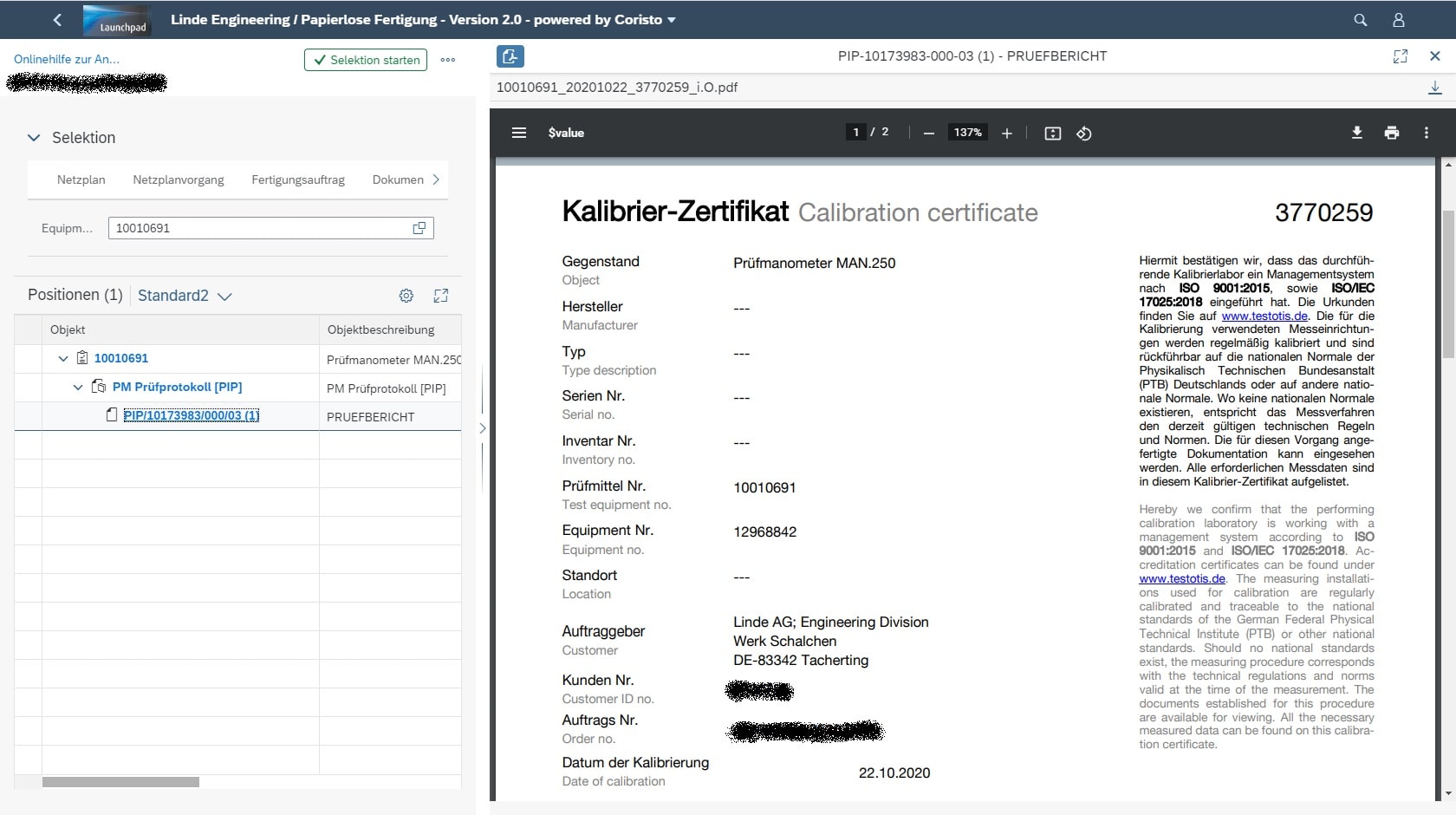This screenshot has height=815, width=1456.
Task: Click the Equipment Nr. value 12968842
Action: [x=764, y=531]
